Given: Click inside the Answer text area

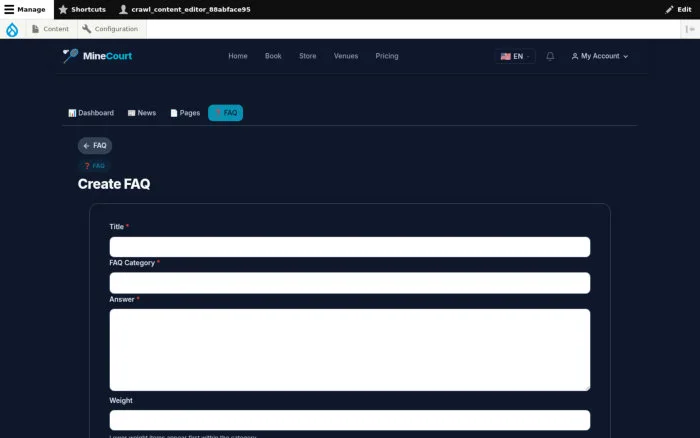Looking at the screenshot, I should coord(350,350).
